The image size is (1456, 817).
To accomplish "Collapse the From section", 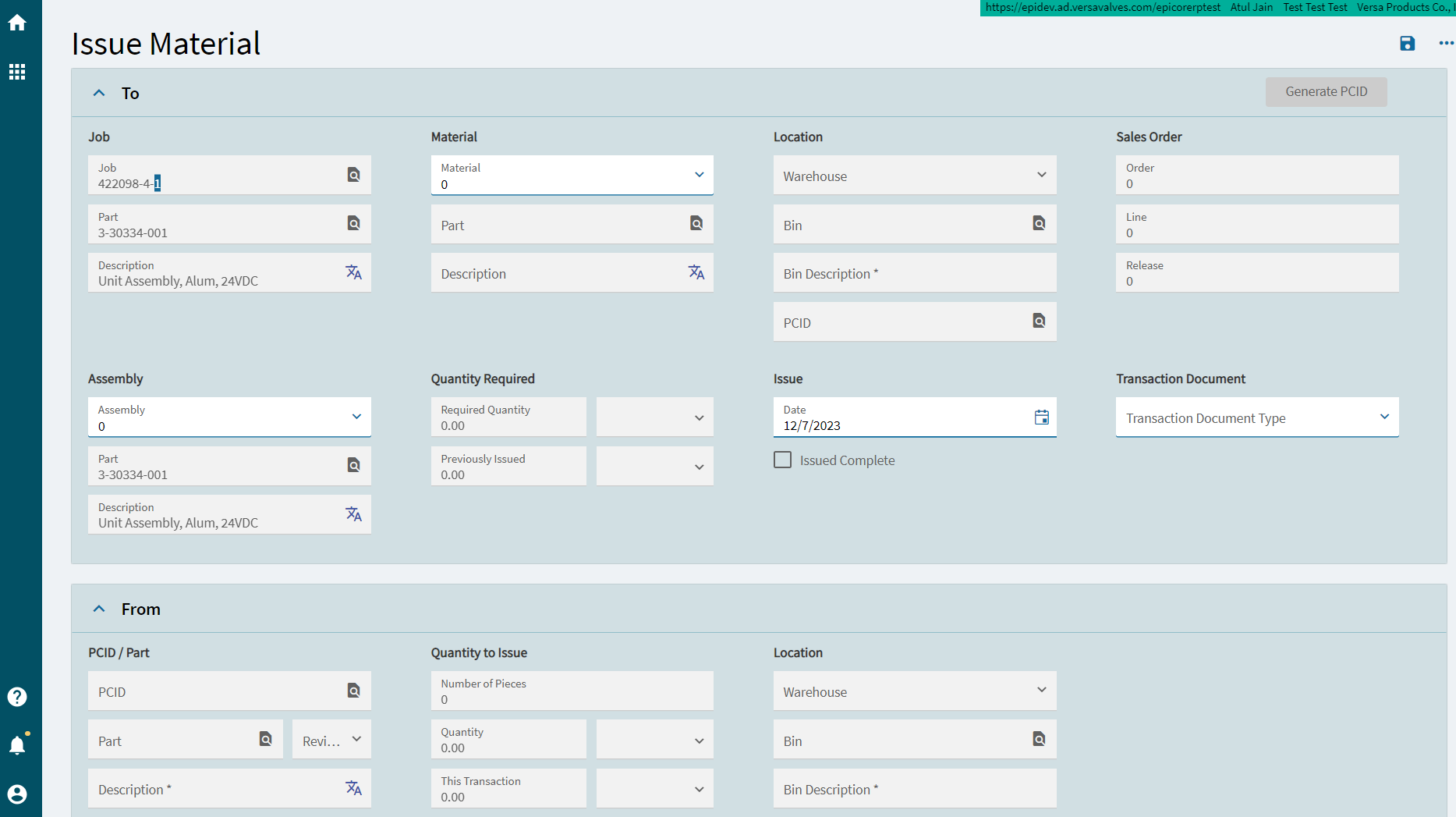I will 99,608.
